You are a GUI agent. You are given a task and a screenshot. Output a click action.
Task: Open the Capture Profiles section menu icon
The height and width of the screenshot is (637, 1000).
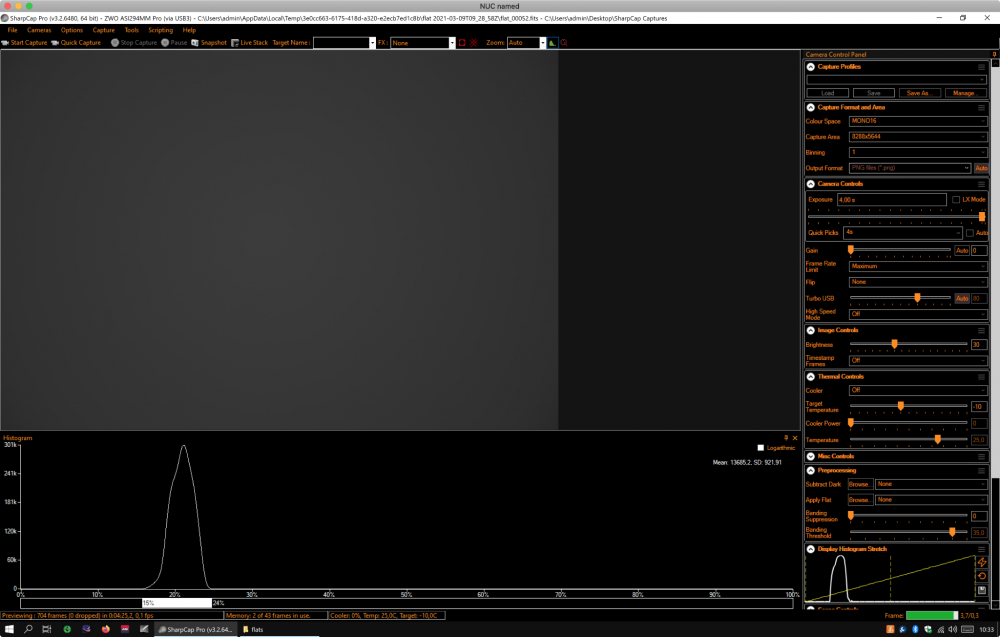click(982, 67)
